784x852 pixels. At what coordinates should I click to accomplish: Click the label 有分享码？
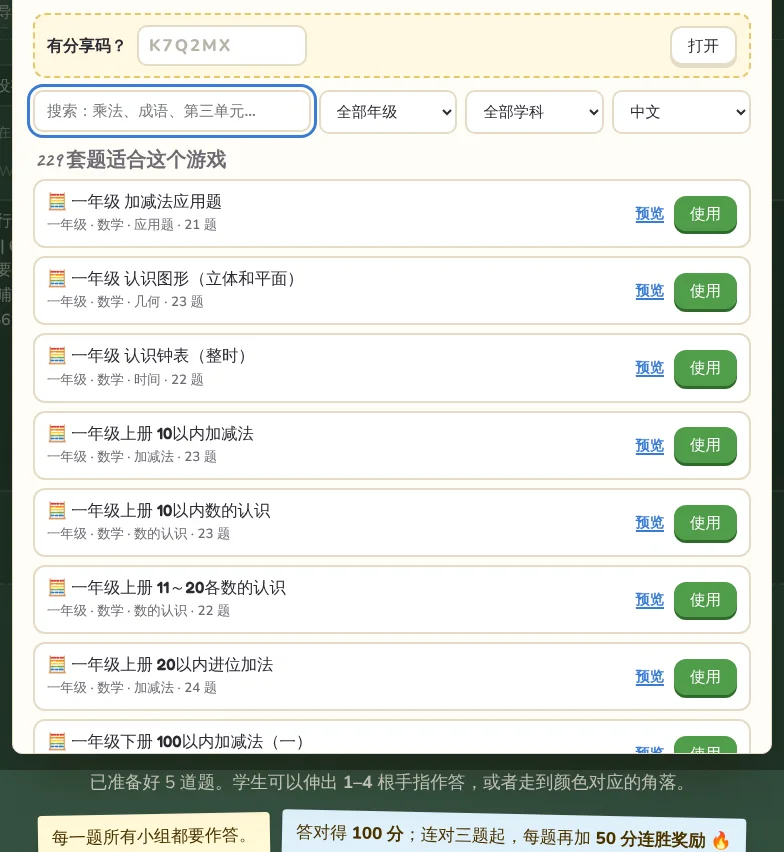pyautogui.click(x=86, y=46)
